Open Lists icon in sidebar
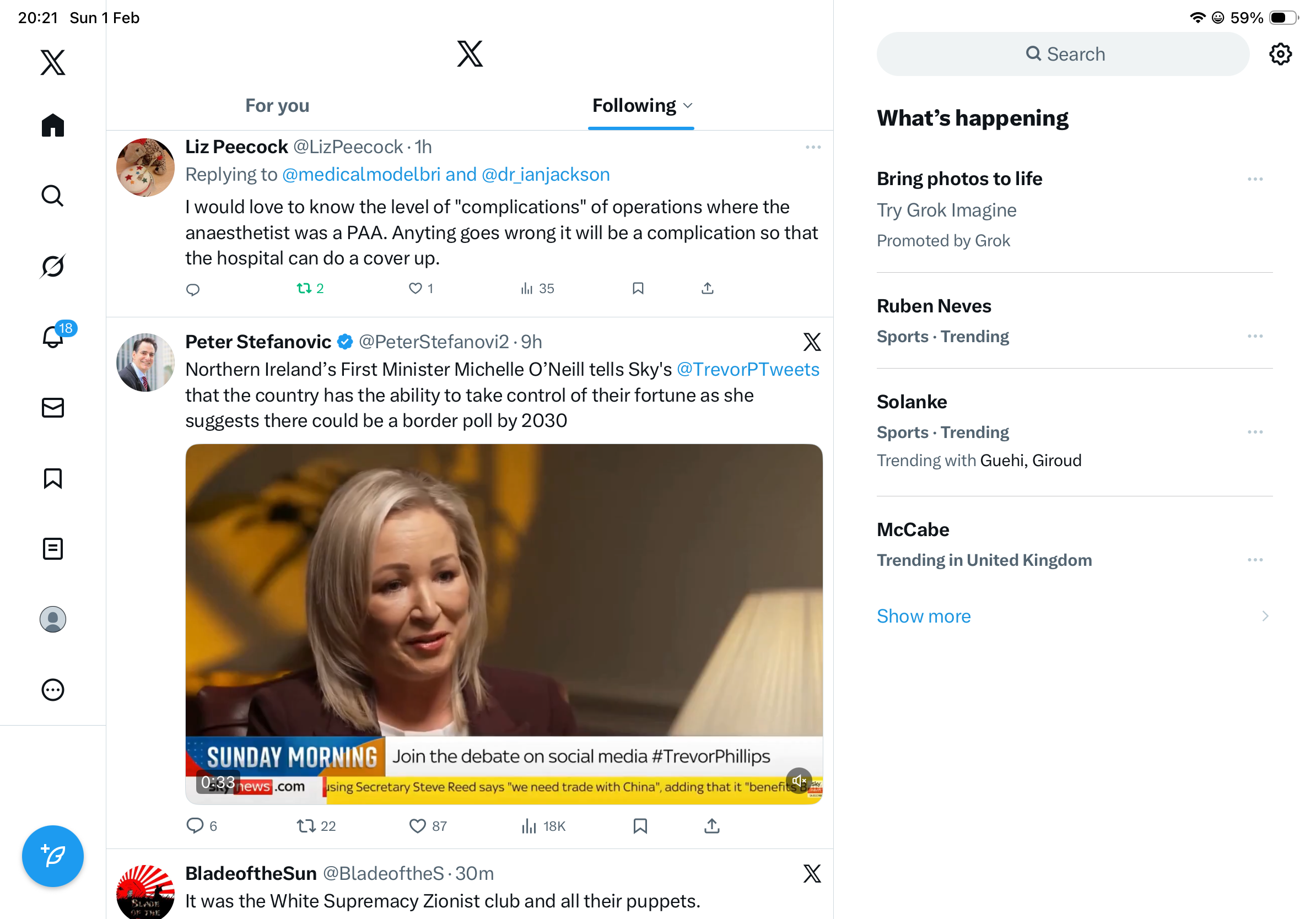1316x919 pixels. point(53,548)
